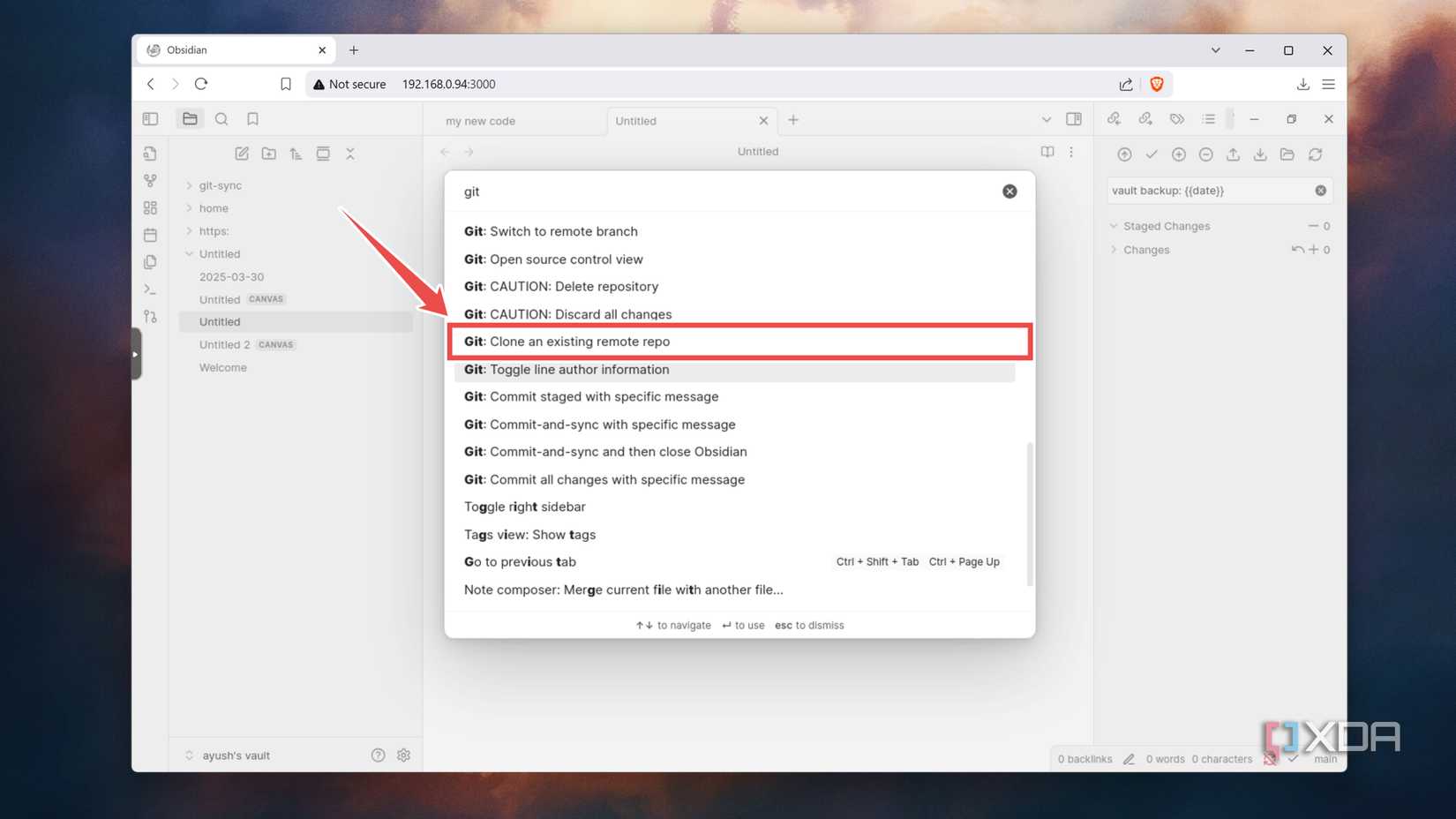Viewport: 1456px width, 819px height.
Task: Click Git commit checkmark button
Action: click(x=1152, y=154)
